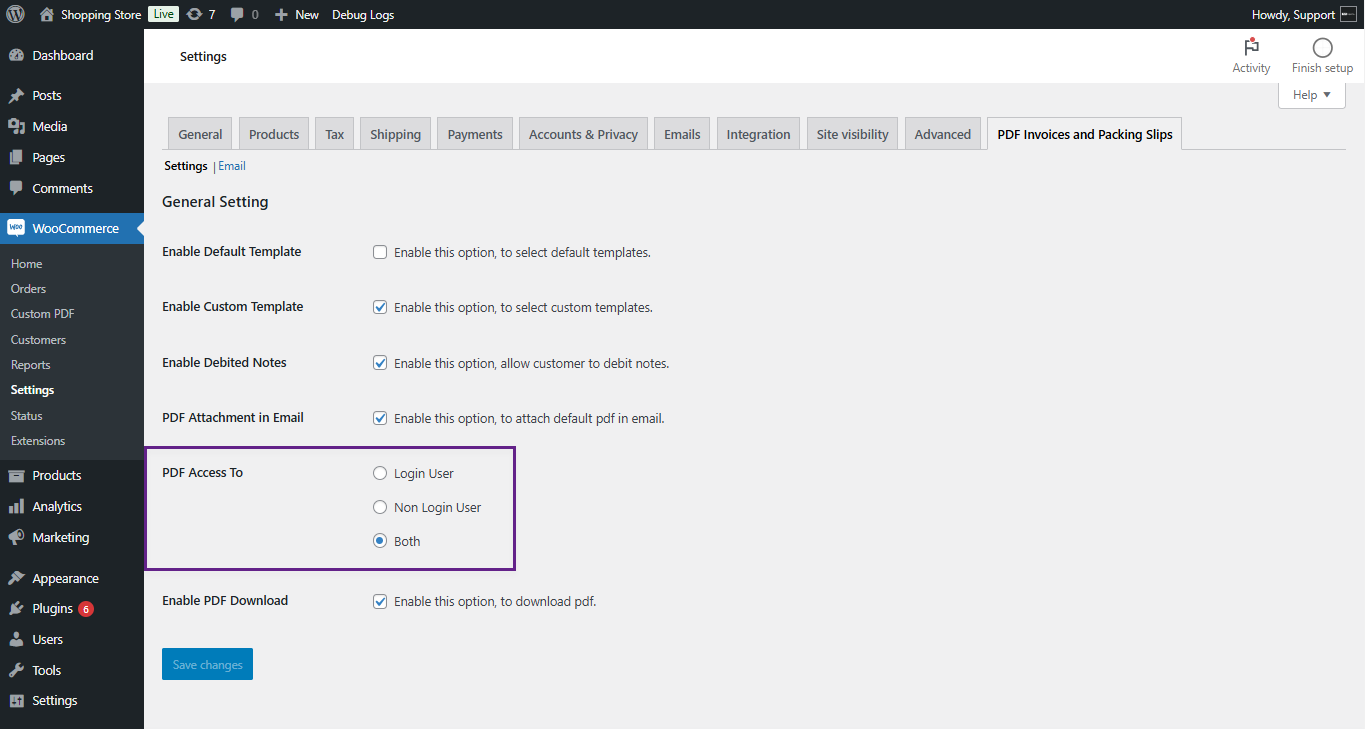Viewport: 1365px width, 729px height.
Task: Open the updates icon showing 7
Action: tap(194, 15)
